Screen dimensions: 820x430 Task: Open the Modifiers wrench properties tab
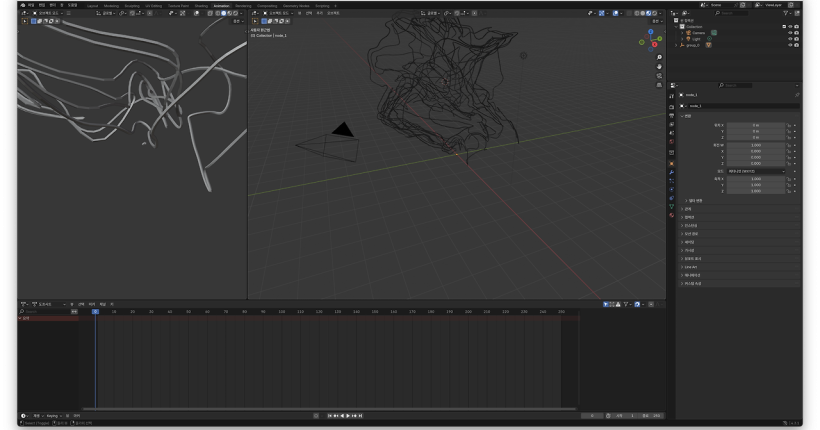(x=672, y=172)
